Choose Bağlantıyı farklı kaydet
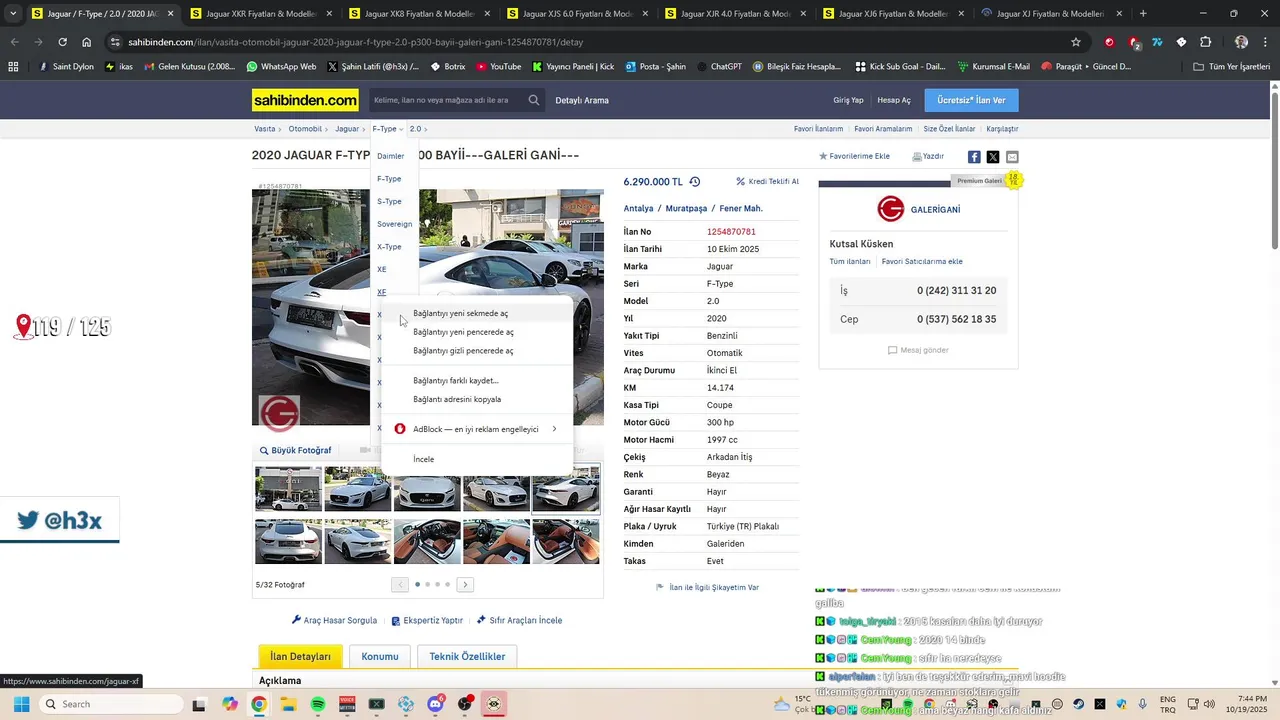This screenshot has width=1280, height=720. [x=477, y=380]
